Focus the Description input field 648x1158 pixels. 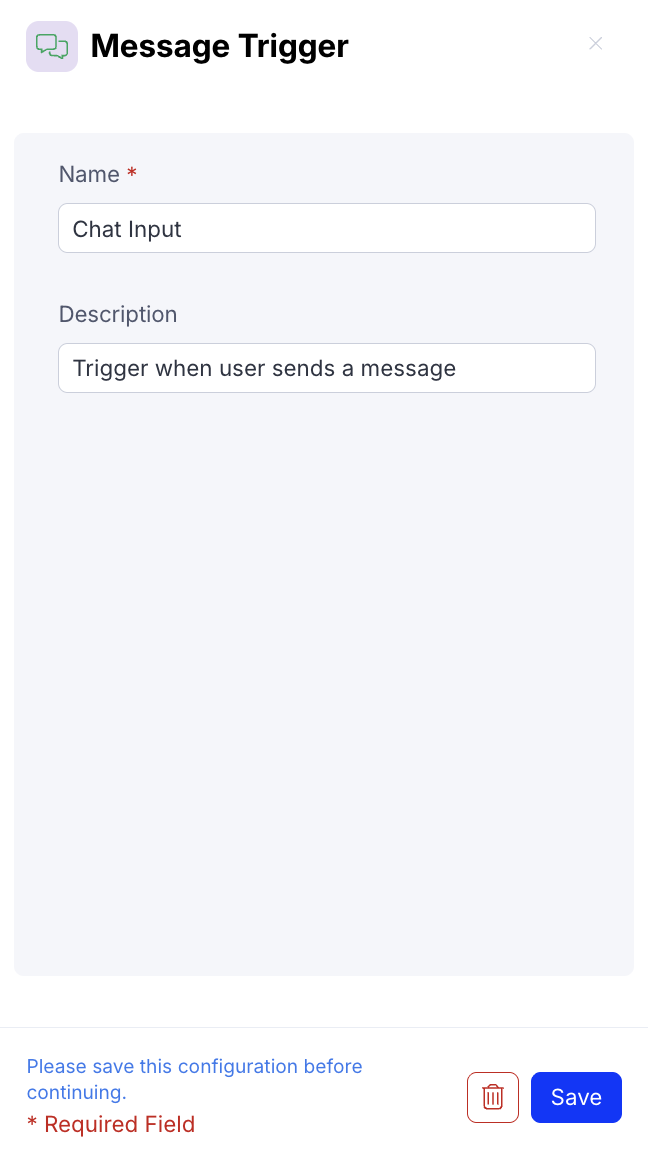coord(327,368)
